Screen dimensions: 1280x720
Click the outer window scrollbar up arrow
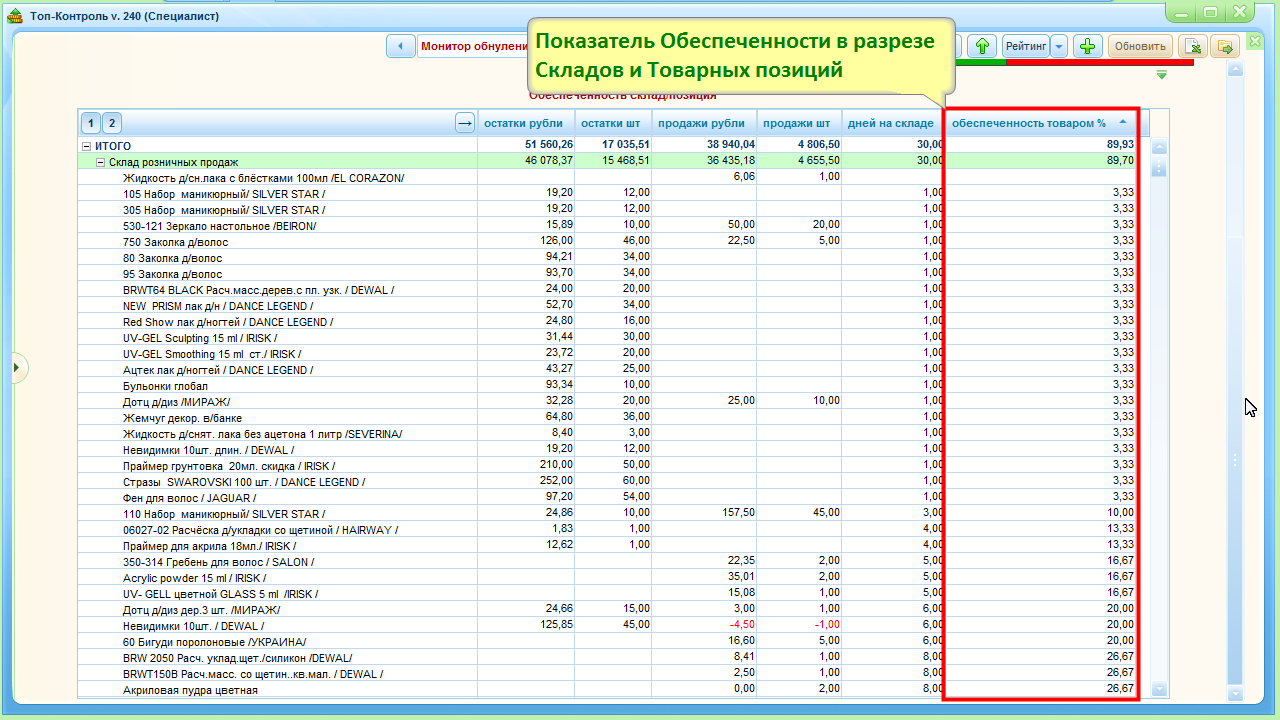(x=1235, y=70)
